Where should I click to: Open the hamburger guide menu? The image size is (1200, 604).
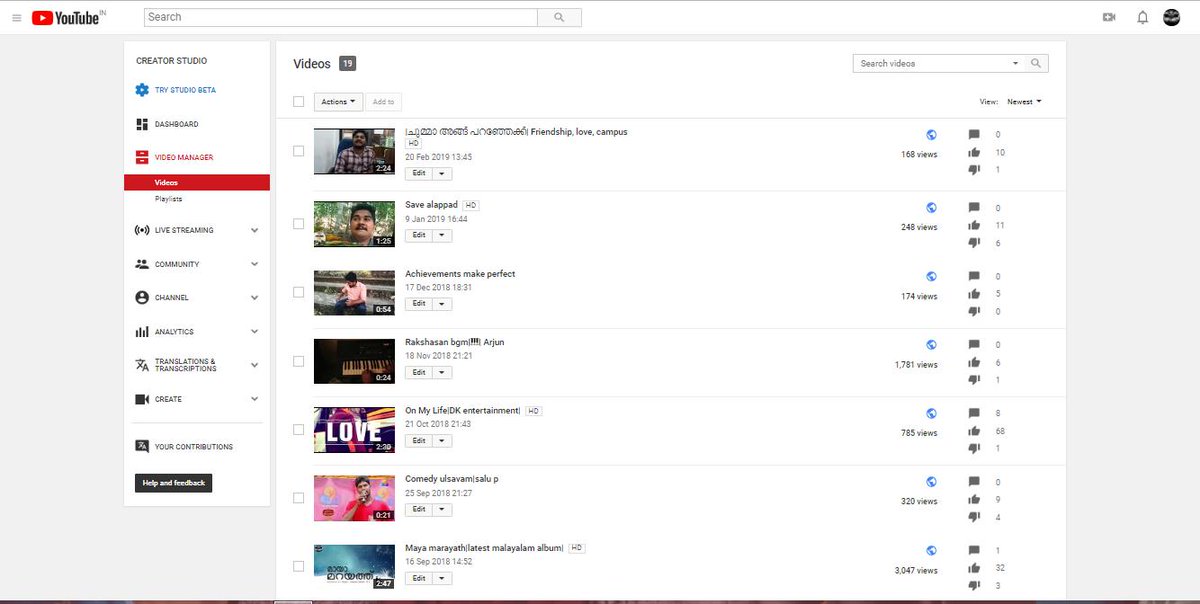tap(16, 18)
